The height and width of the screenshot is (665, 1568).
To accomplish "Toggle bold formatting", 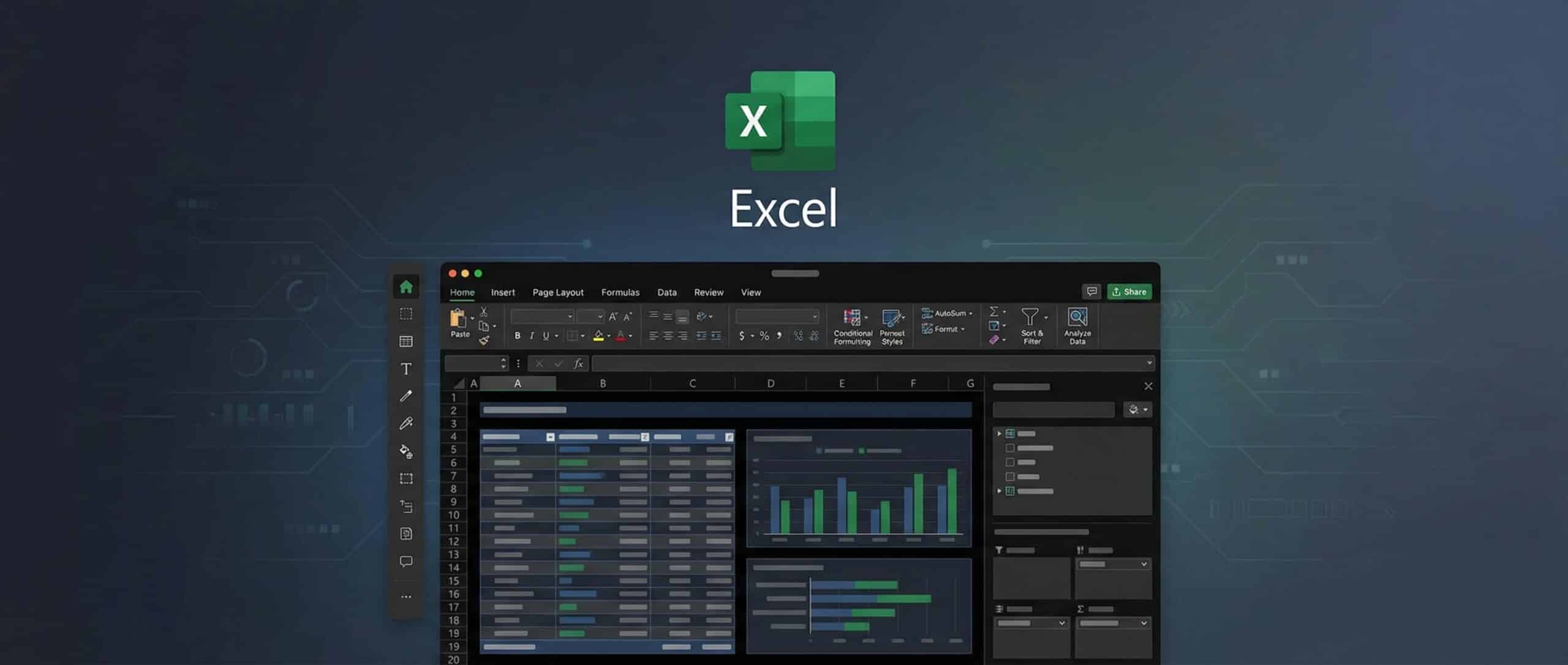I will click(516, 336).
